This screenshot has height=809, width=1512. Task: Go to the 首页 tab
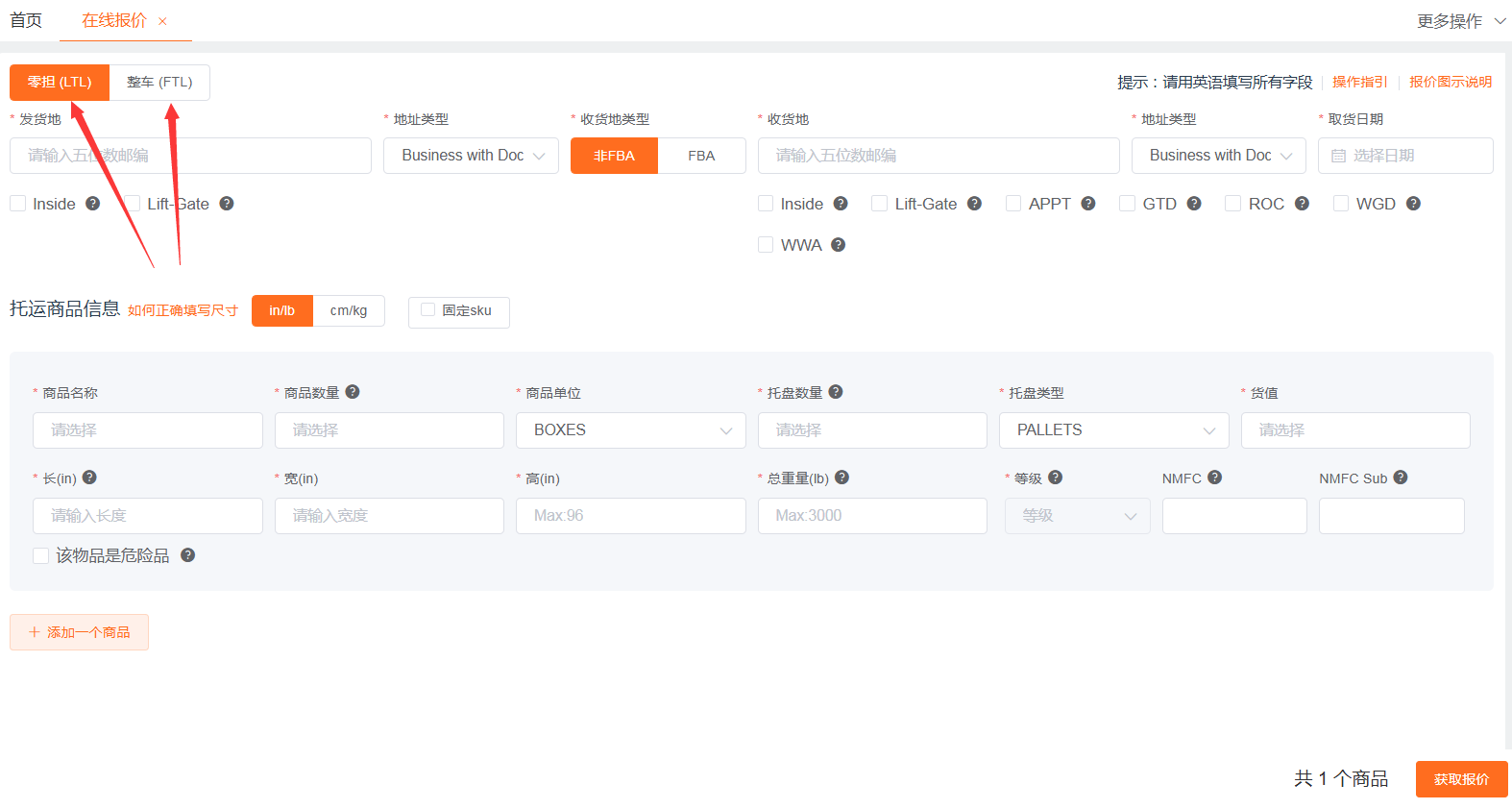[26, 21]
